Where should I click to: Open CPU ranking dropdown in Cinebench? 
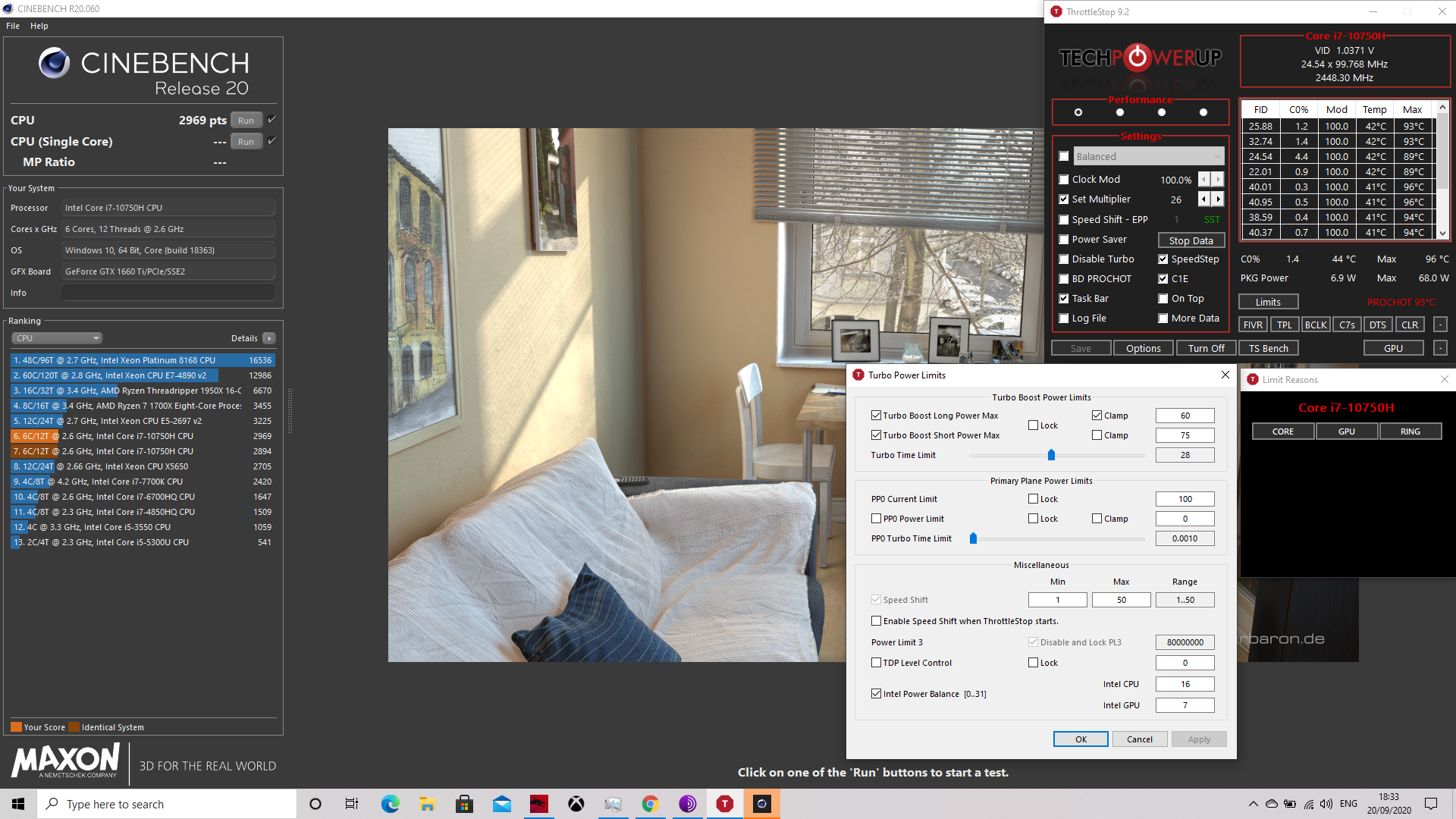point(57,338)
